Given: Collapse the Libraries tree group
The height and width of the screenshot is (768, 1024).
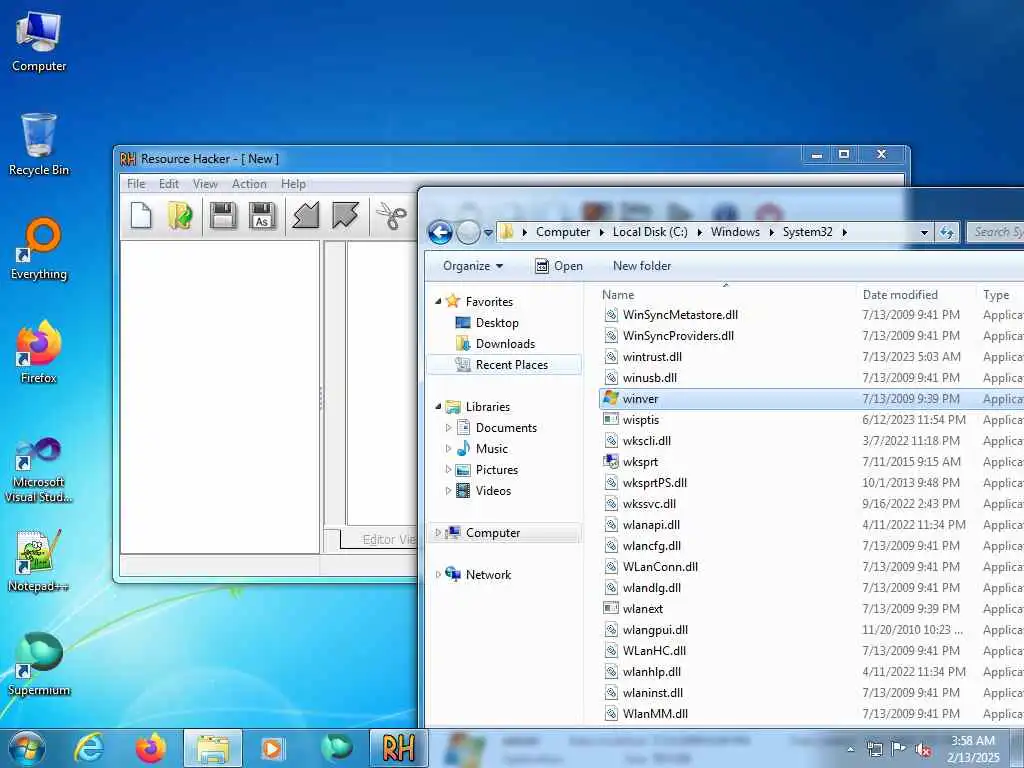Looking at the screenshot, I should (438, 407).
